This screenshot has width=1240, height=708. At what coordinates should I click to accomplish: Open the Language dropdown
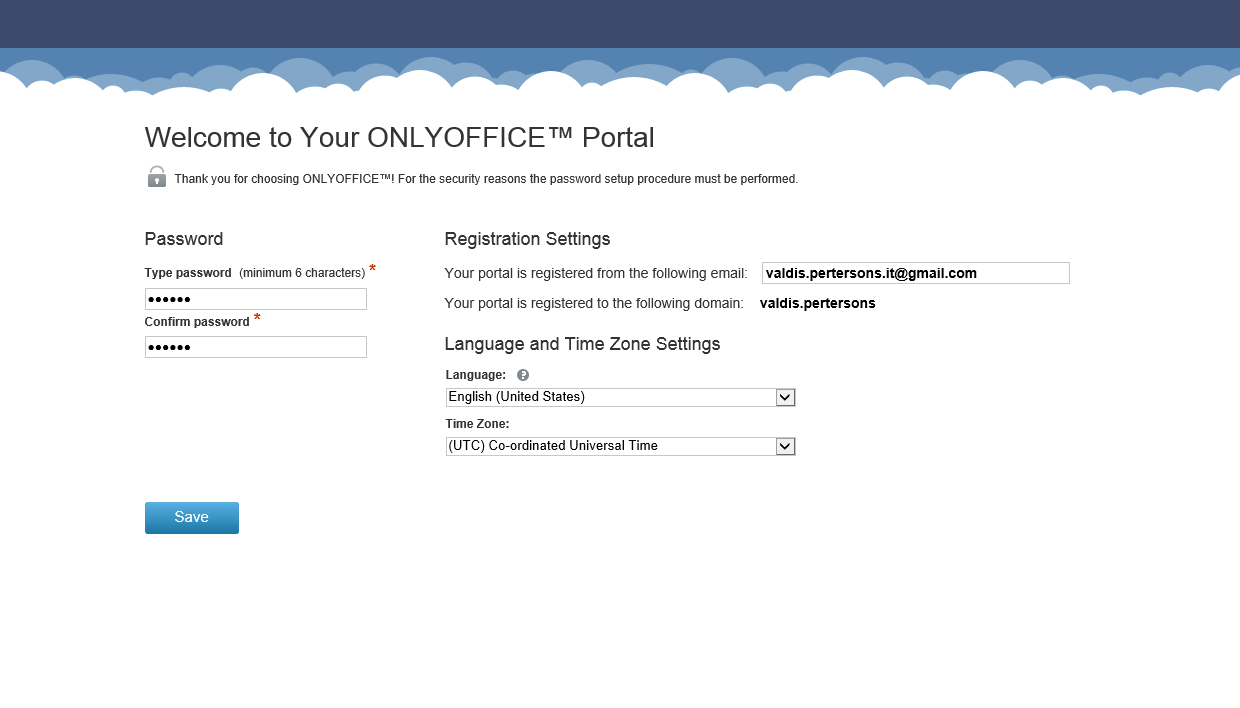(x=620, y=397)
